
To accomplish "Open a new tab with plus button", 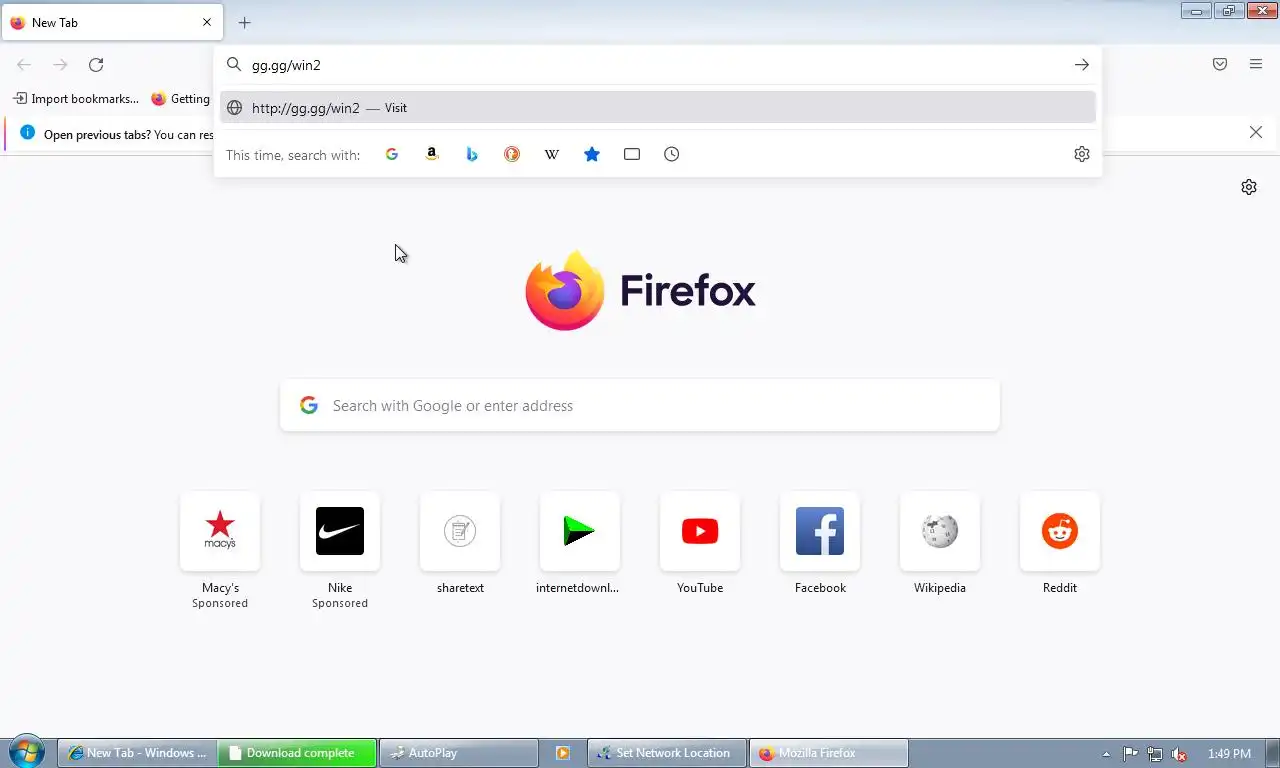I will coord(244,22).
